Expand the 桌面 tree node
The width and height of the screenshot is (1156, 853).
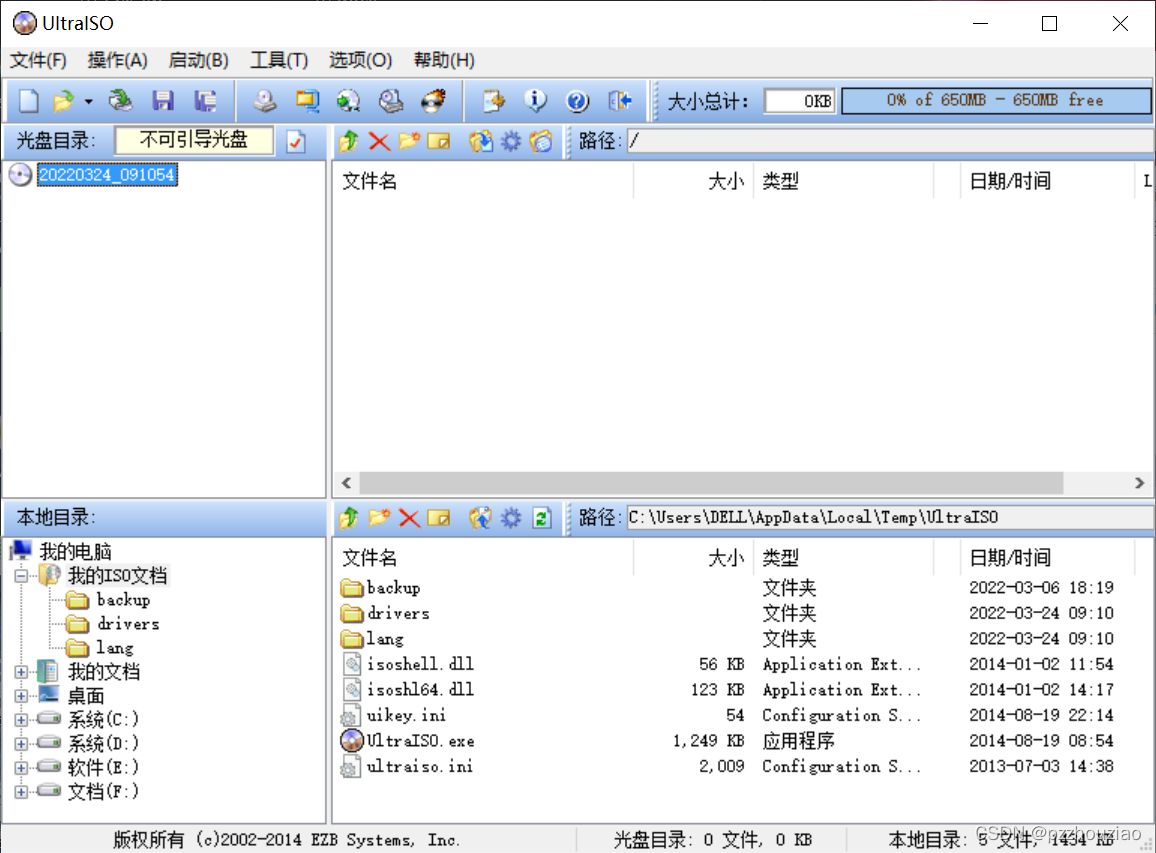pos(21,696)
